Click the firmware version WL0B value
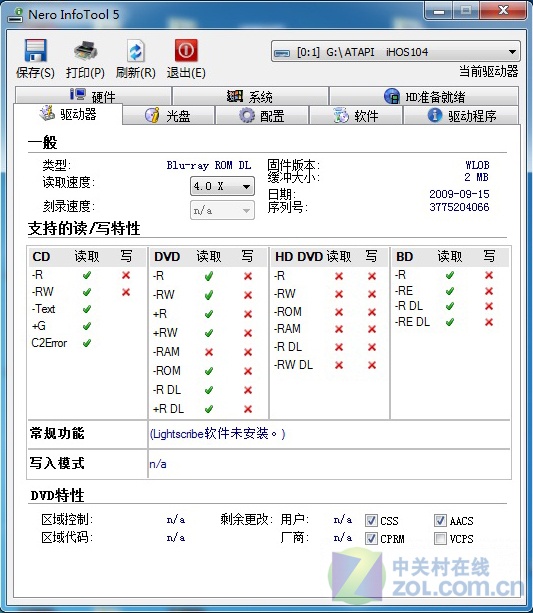The image size is (533, 613). pyautogui.click(x=477, y=165)
